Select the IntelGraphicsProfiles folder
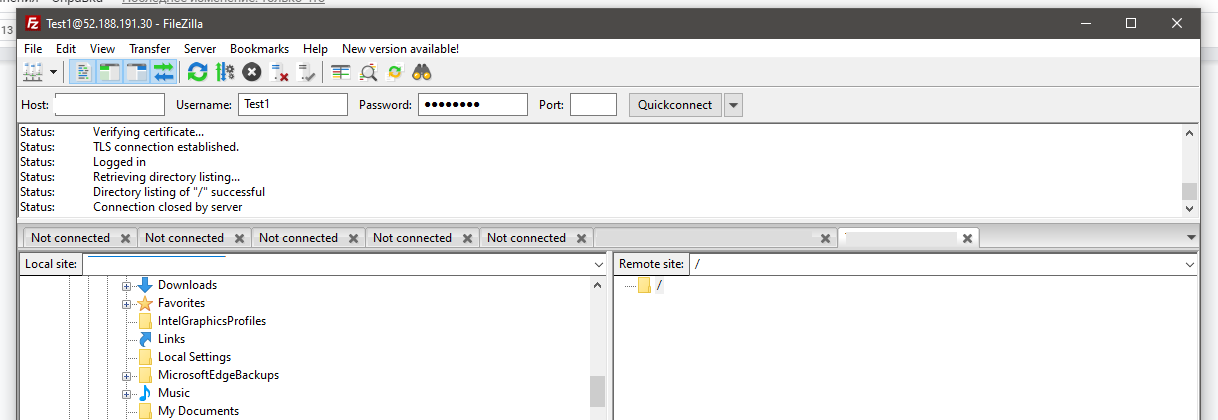This screenshot has height=420, width=1218. click(x=212, y=321)
